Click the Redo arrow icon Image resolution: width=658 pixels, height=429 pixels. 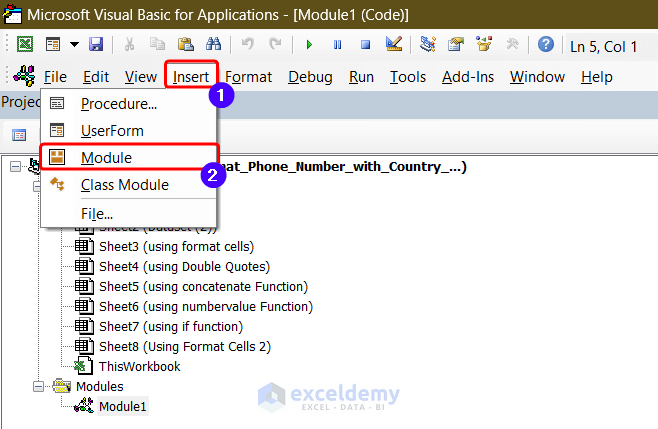[275, 43]
